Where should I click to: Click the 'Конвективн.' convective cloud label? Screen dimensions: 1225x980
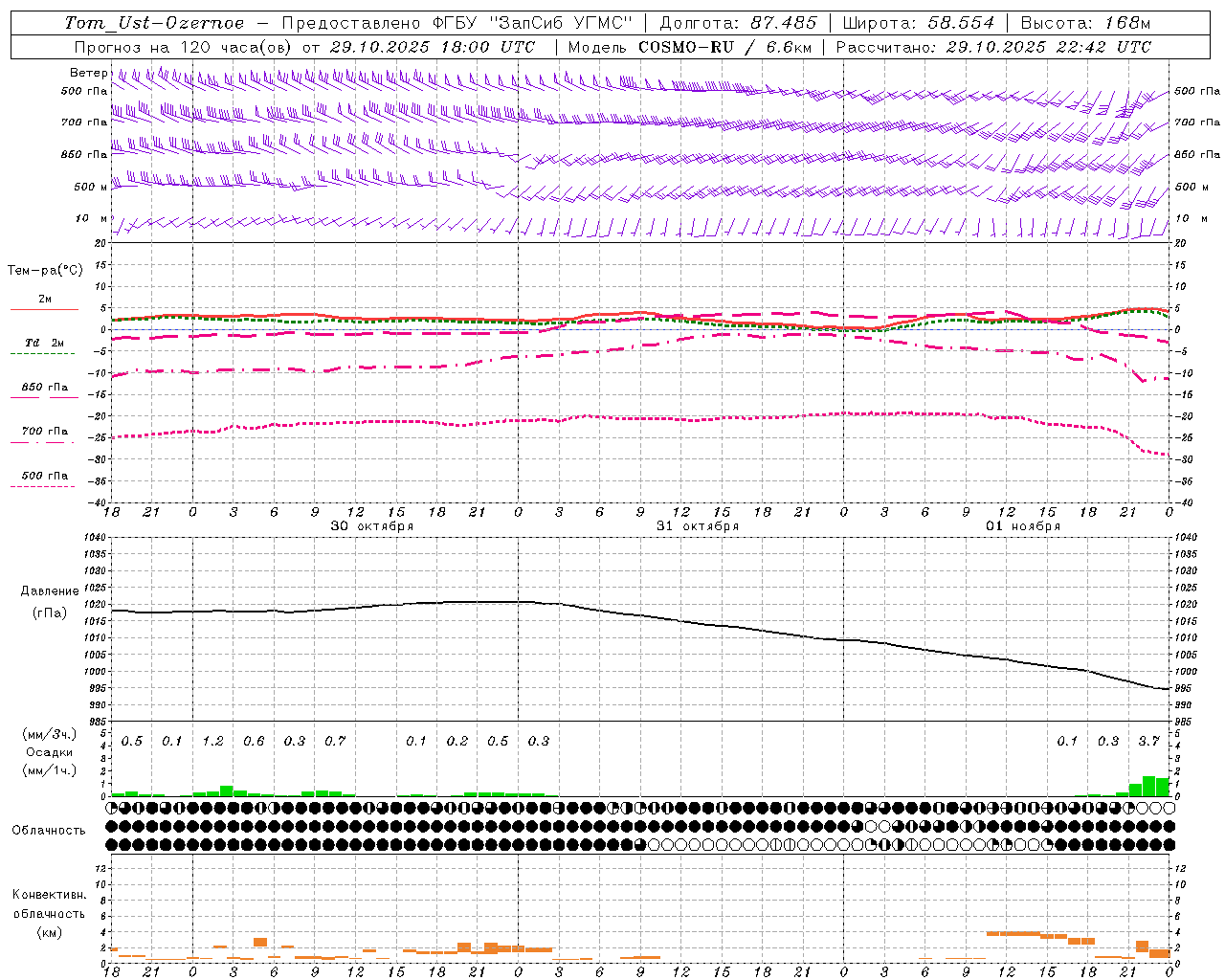50,895
